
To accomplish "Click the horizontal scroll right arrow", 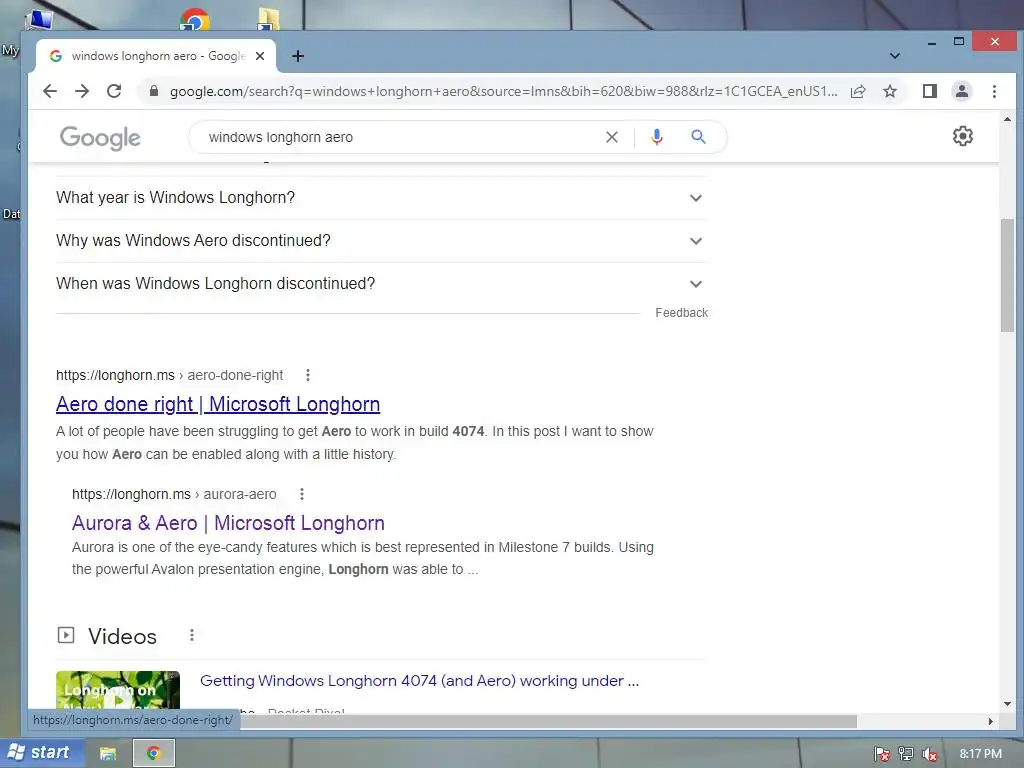I will point(991,721).
